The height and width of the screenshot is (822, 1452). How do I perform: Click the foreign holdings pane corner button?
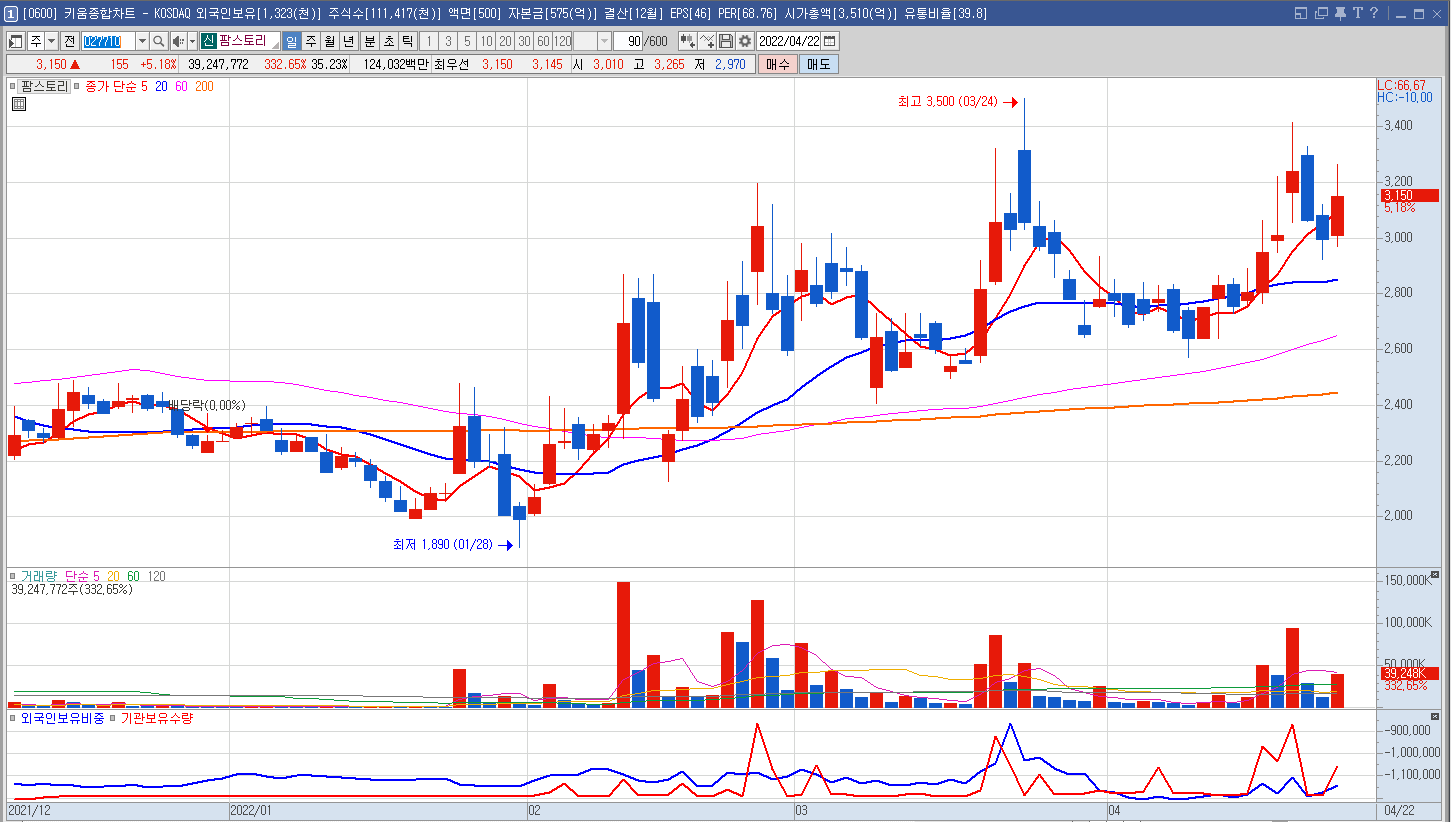(x=1435, y=717)
